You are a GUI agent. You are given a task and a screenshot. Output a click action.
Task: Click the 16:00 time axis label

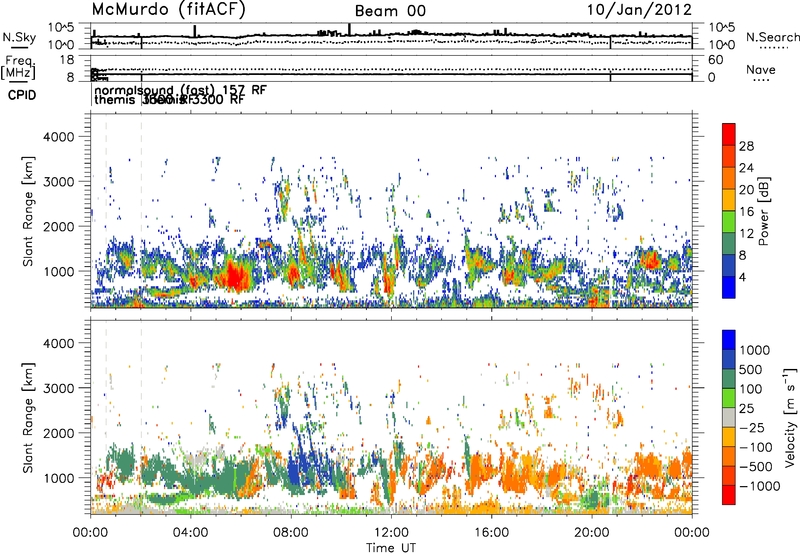pyautogui.click(x=491, y=533)
